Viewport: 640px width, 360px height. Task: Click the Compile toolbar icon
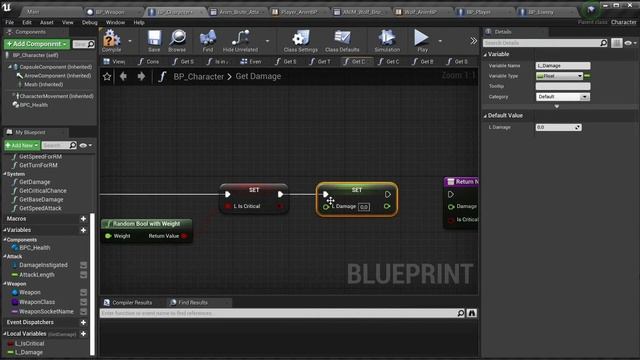point(111,41)
